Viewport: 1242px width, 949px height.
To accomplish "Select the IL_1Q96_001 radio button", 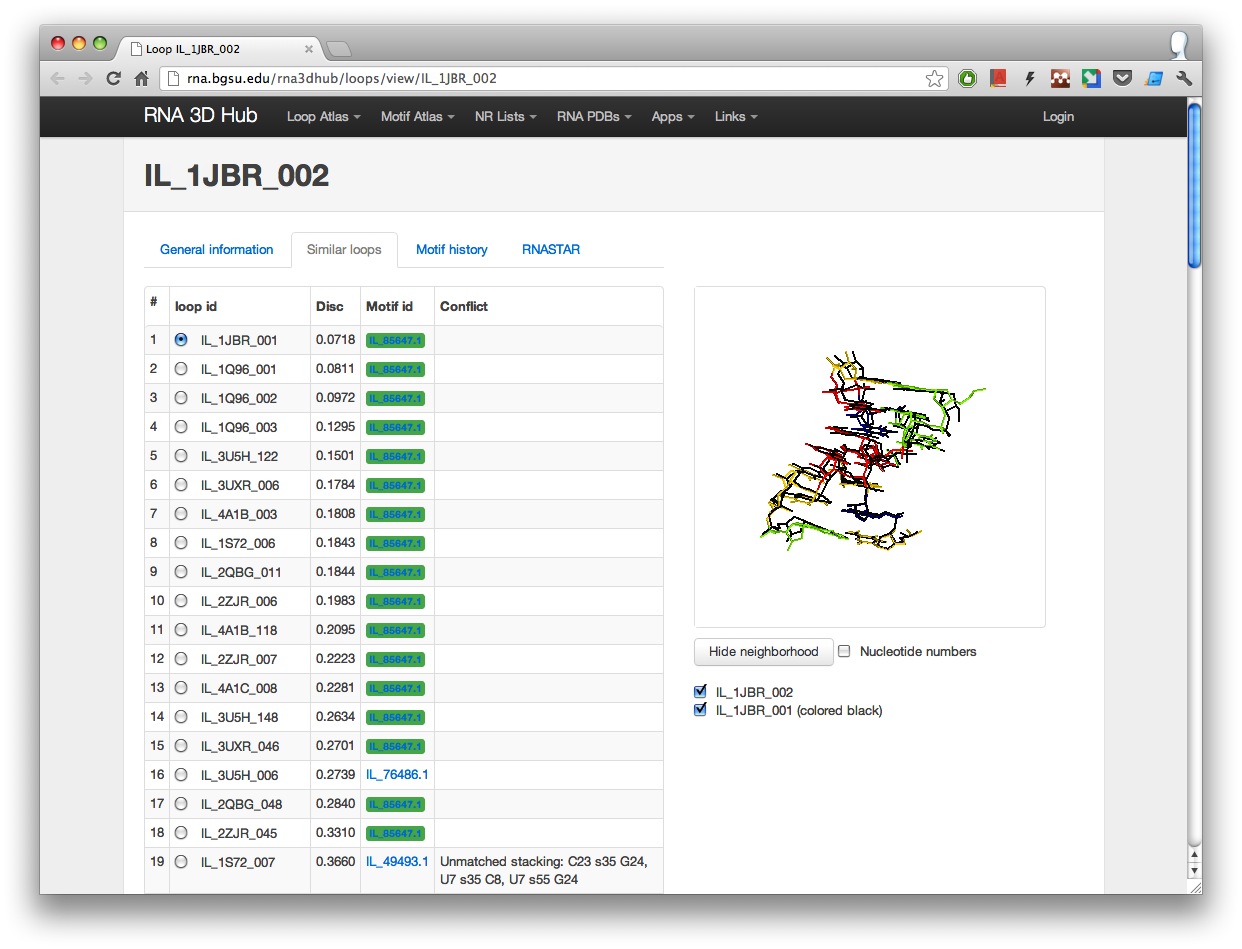I will coord(181,369).
